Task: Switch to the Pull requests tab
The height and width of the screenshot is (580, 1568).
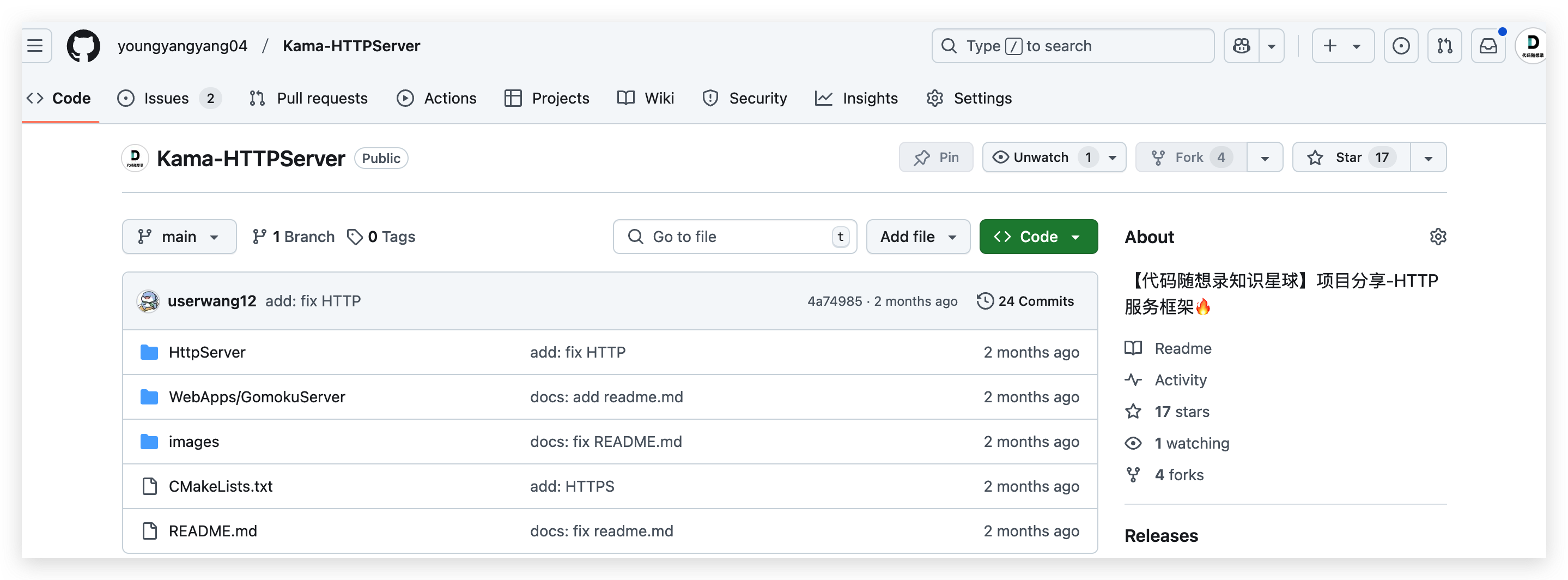Action: [x=308, y=98]
